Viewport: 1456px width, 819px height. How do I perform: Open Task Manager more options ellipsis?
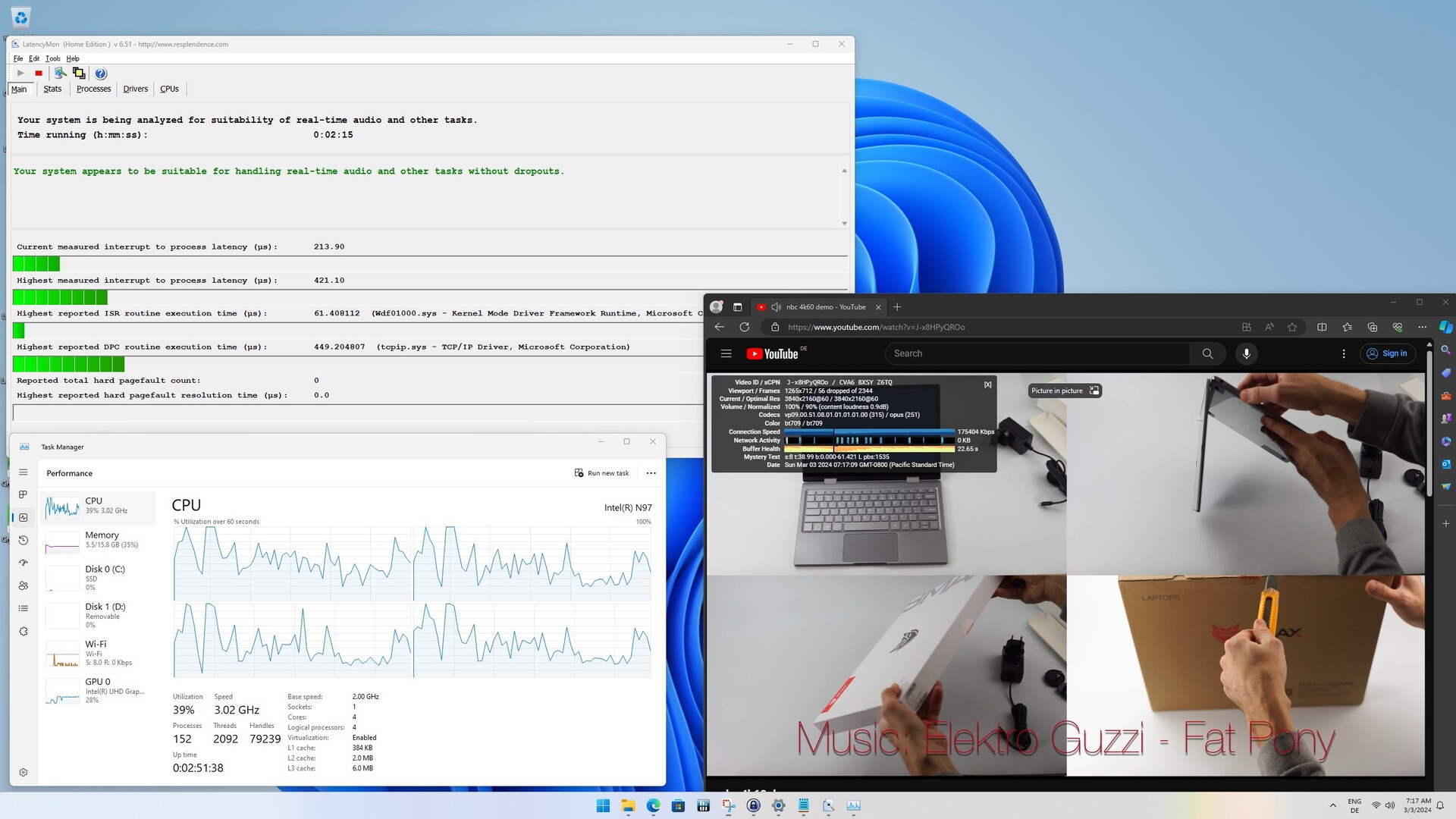point(651,473)
